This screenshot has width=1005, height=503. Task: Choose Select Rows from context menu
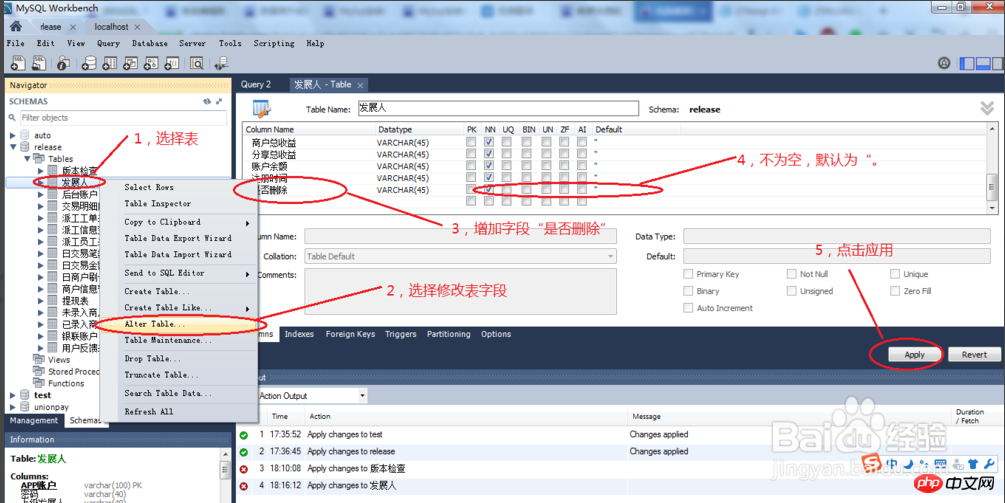click(149, 187)
